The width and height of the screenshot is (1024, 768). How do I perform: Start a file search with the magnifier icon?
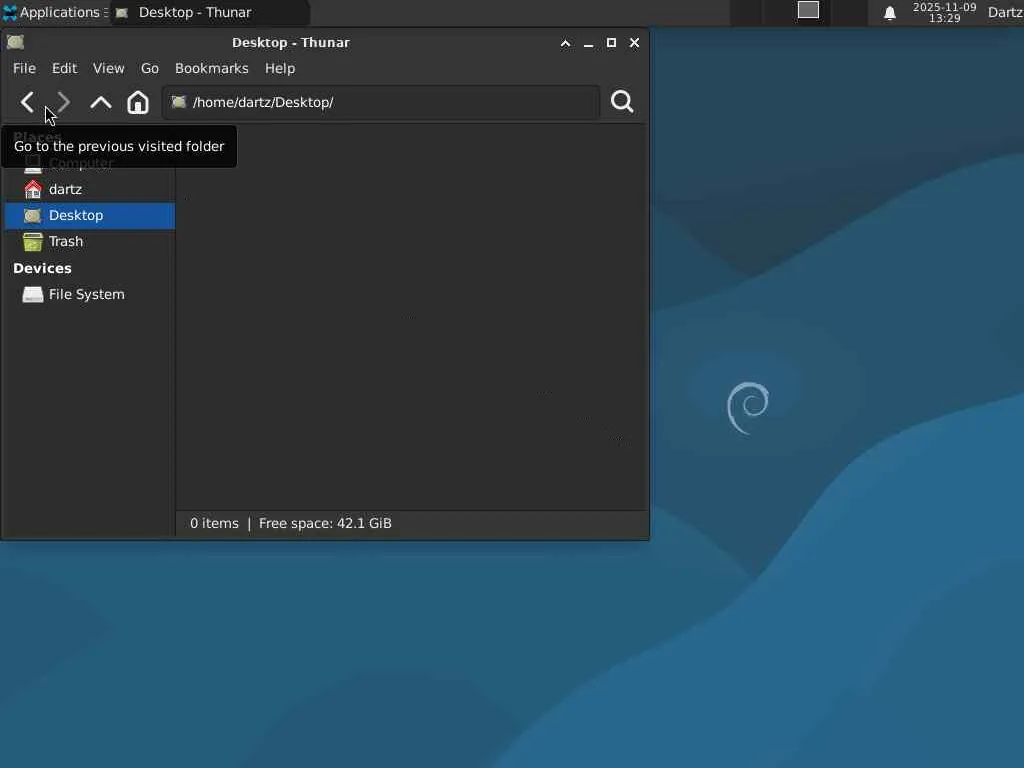(x=622, y=102)
